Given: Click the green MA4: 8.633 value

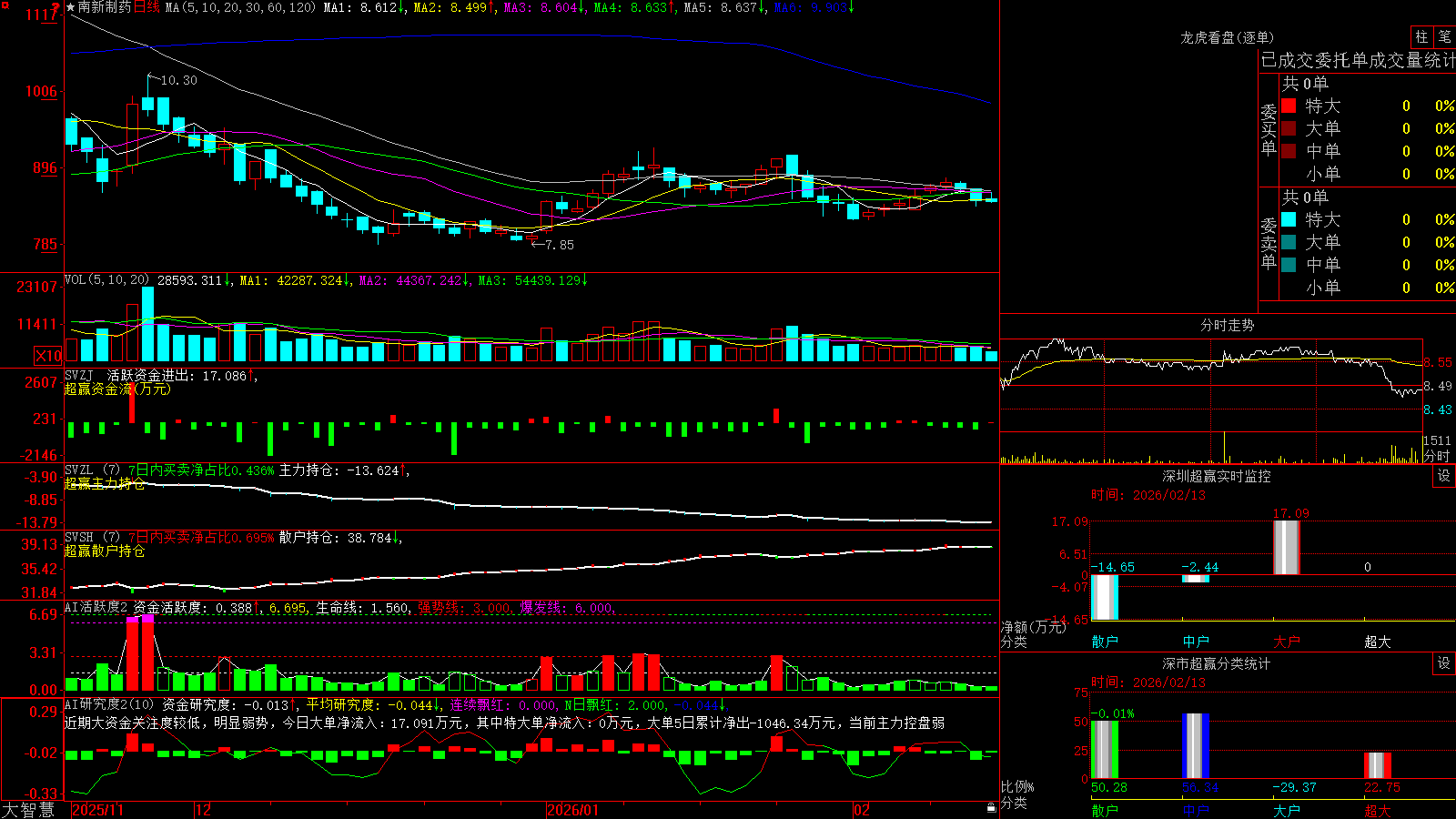Looking at the screenshot, I should tap(634, 7).
